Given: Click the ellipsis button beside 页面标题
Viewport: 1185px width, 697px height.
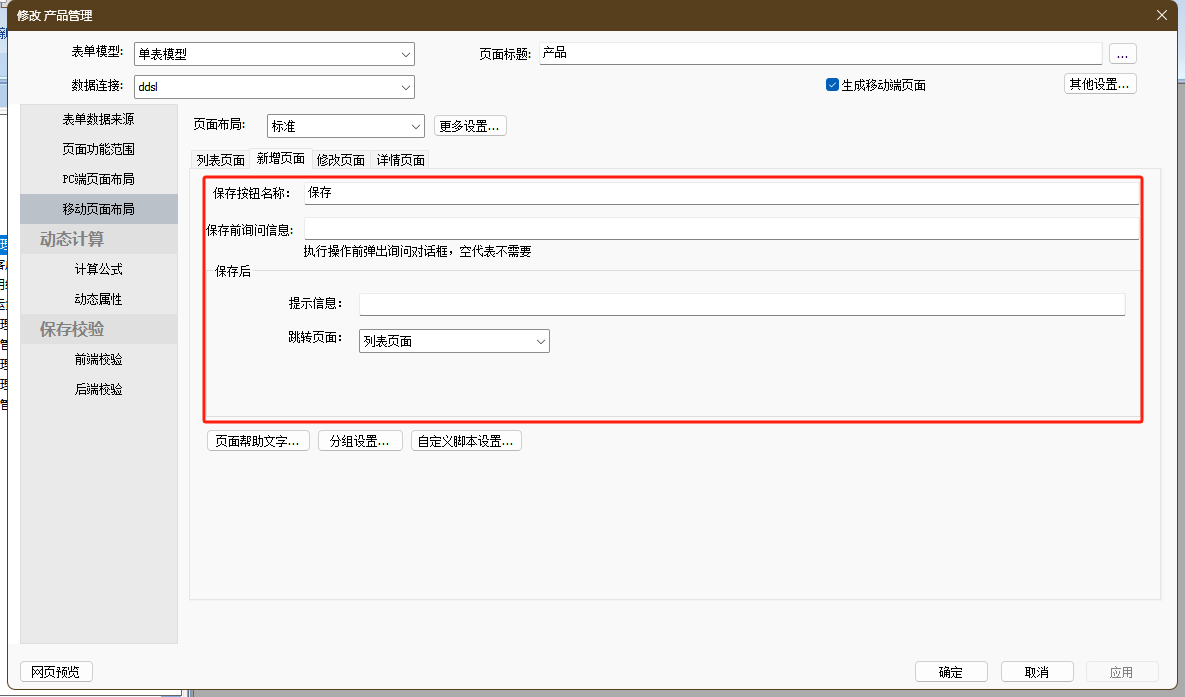Looking at the screenshot, I should [1122, 54].
